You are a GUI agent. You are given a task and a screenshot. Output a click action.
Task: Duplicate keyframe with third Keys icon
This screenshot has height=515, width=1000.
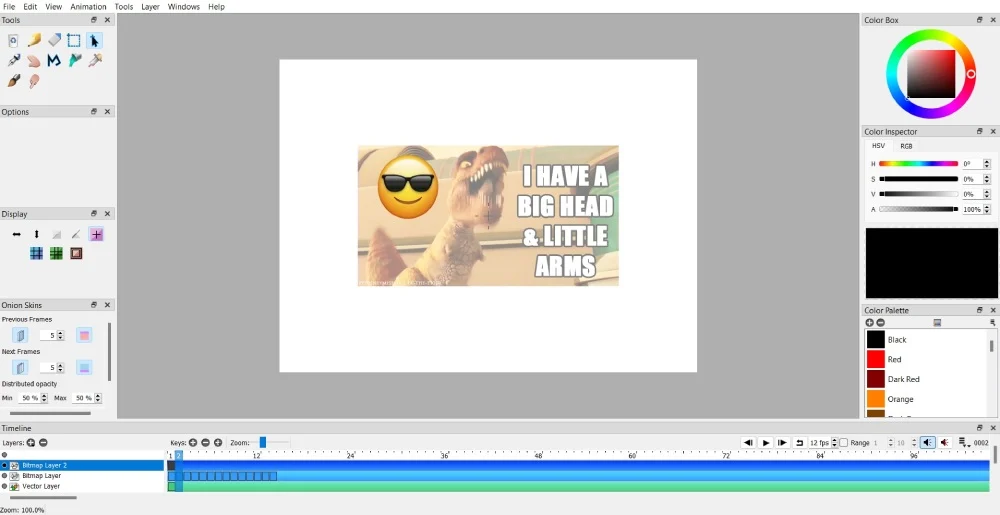point(218,442)
